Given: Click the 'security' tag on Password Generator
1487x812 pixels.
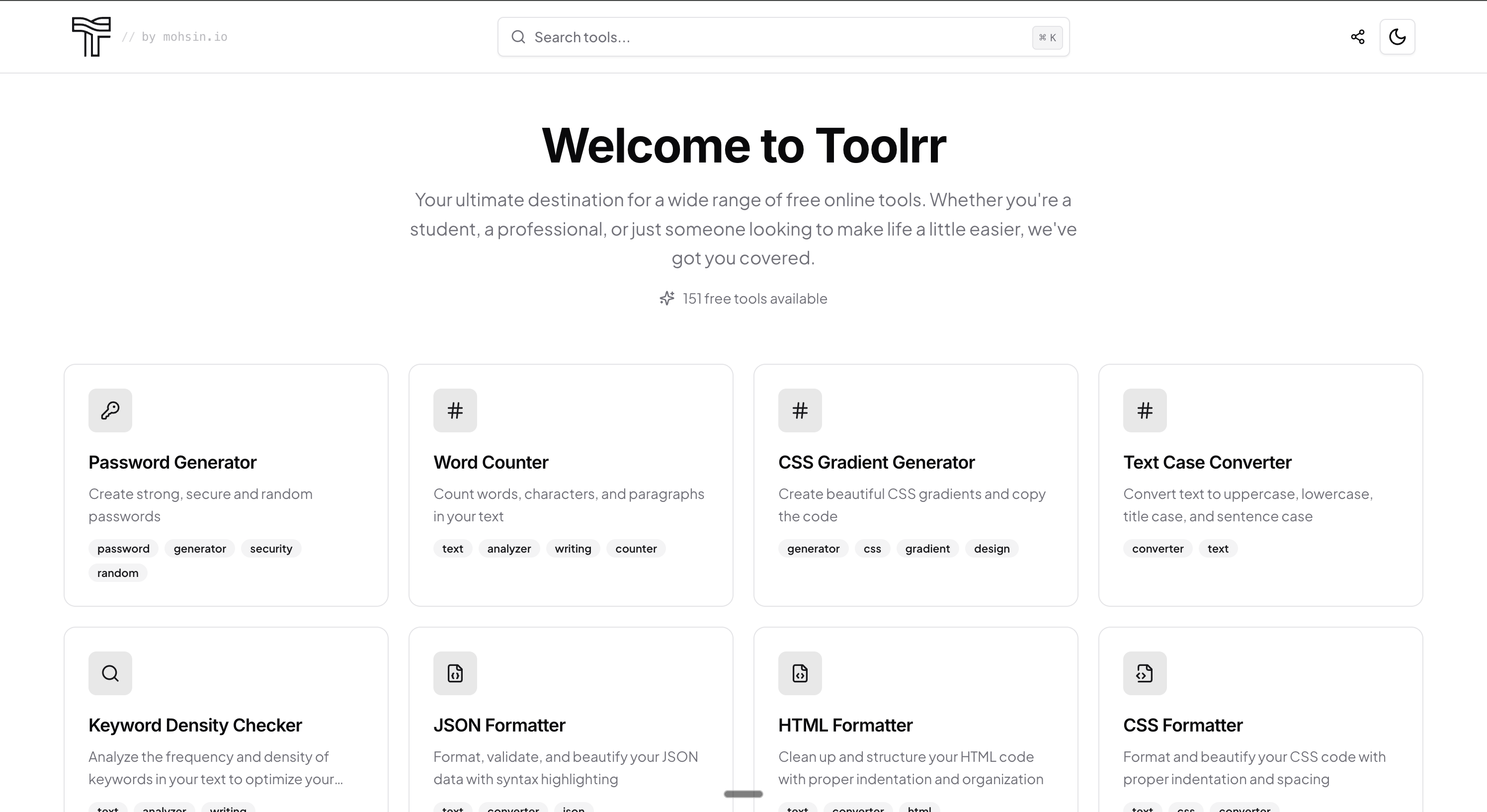Looking at the screenshot, I should 270,548.
